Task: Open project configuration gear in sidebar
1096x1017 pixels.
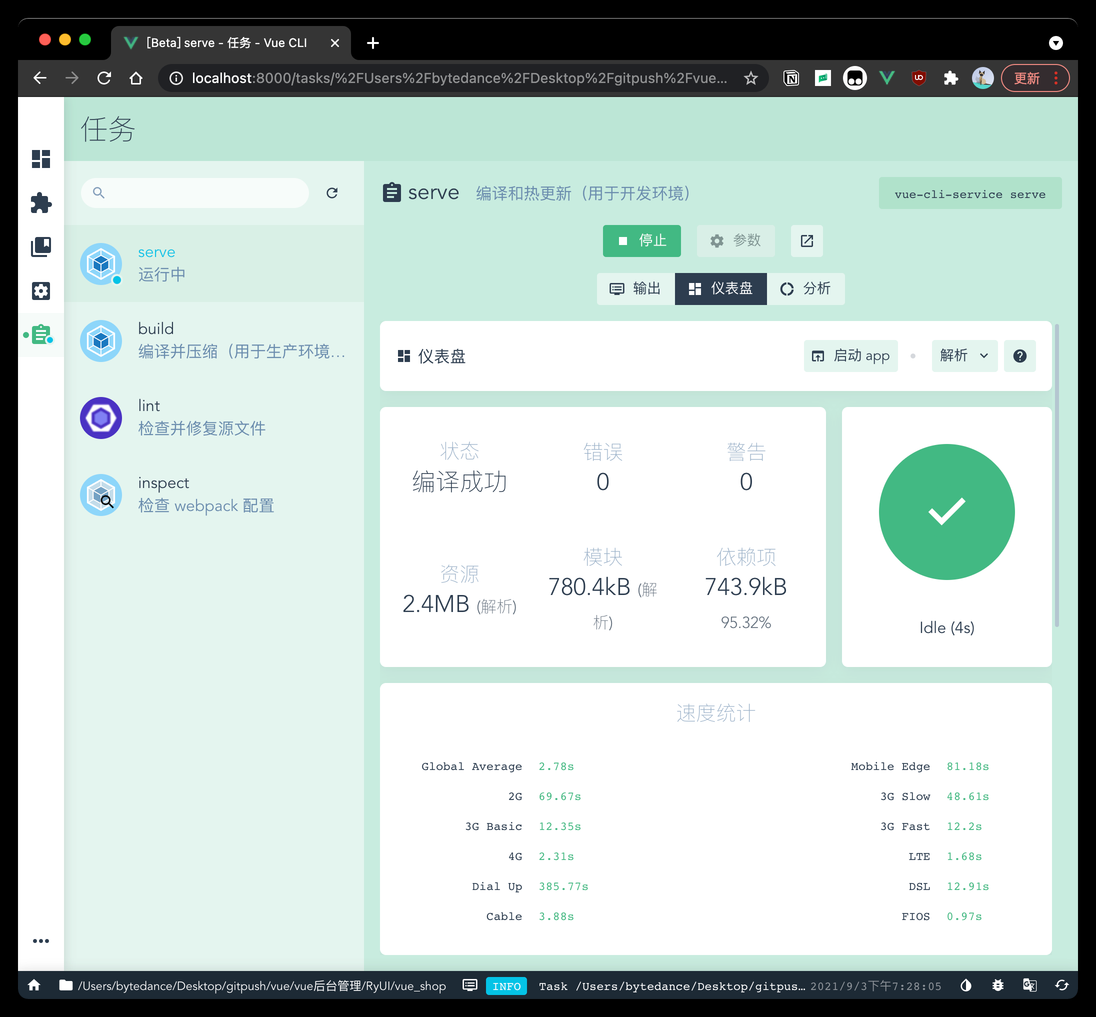Action: [41, 291]
